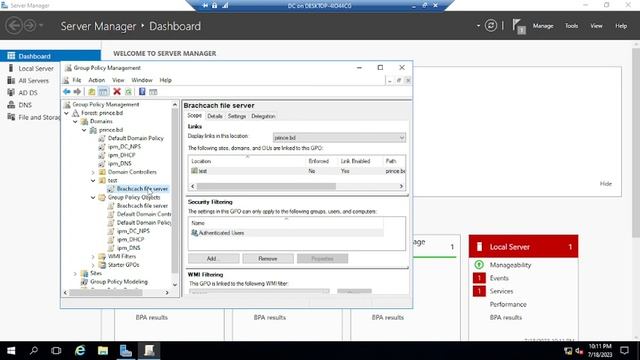Click the Add... button under Security Filtering
Viewport: 640px width, 360px height.
pyautogui.click(x=213, y=259)
